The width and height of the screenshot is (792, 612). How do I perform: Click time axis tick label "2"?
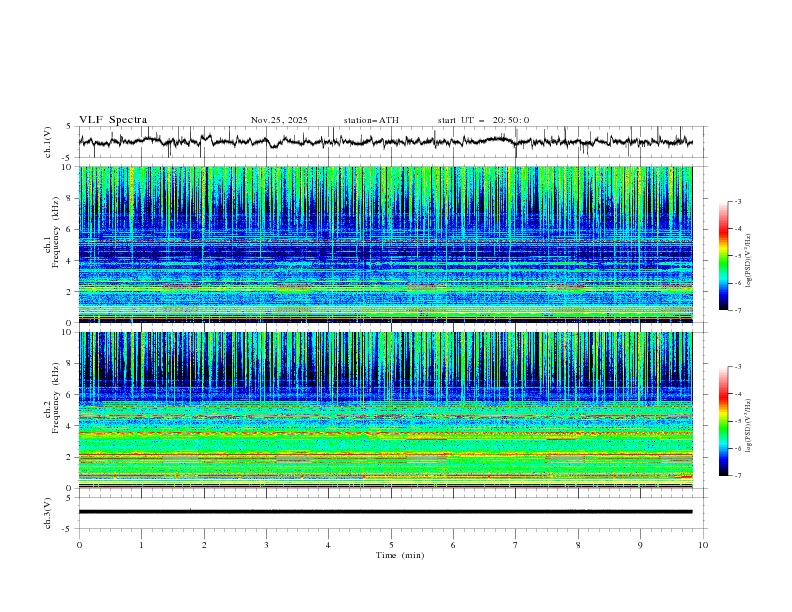click(204, 545)
